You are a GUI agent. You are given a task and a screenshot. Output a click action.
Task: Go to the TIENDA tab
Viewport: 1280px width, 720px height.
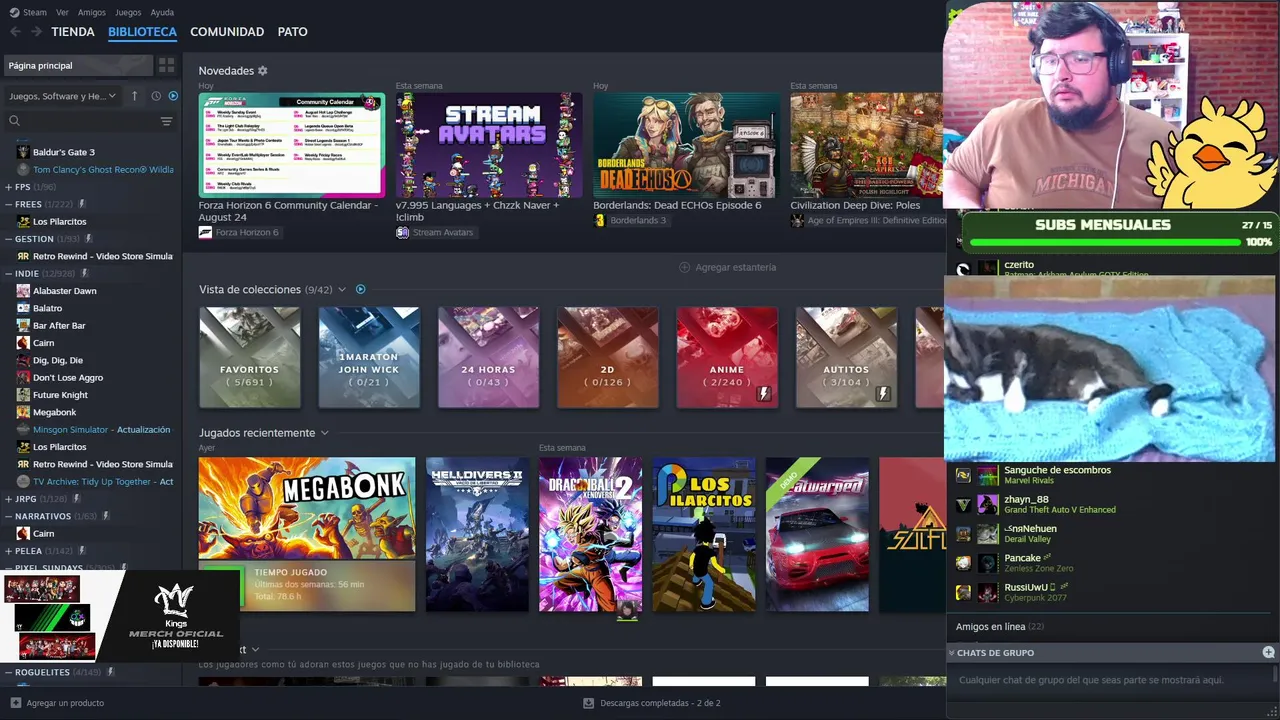tap(73, 32)
